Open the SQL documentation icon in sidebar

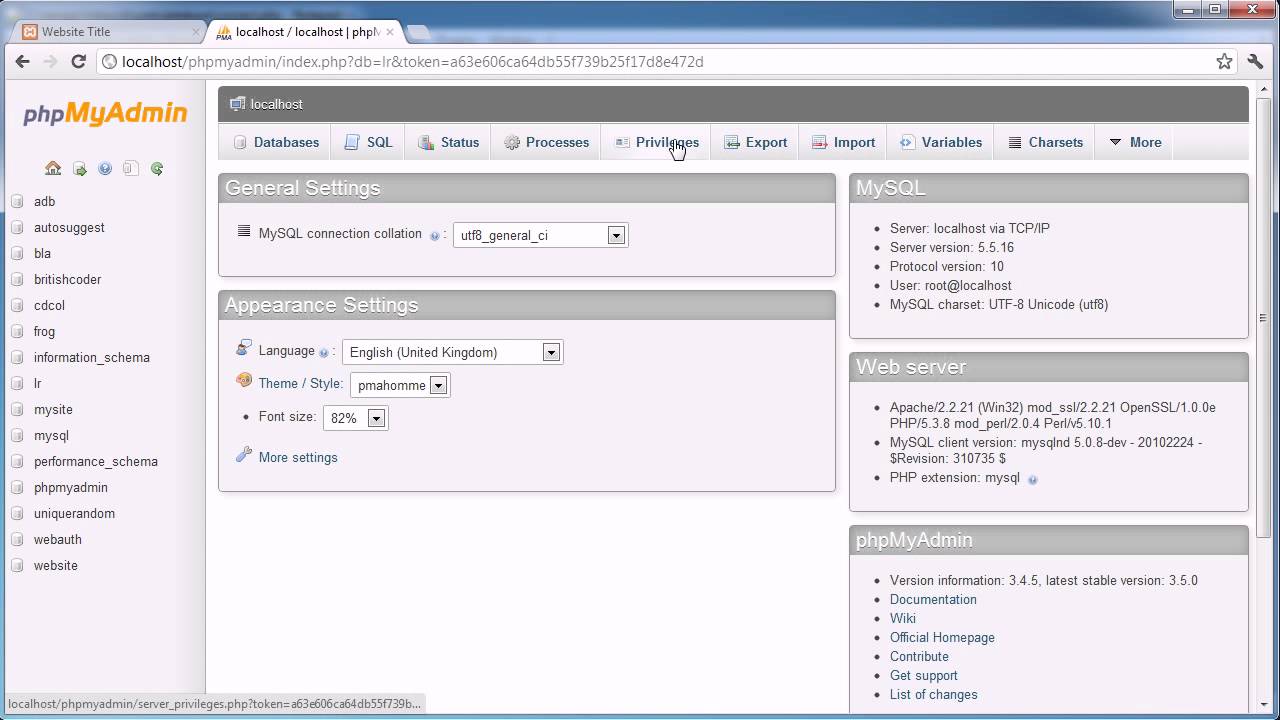(x=131, y=169)
